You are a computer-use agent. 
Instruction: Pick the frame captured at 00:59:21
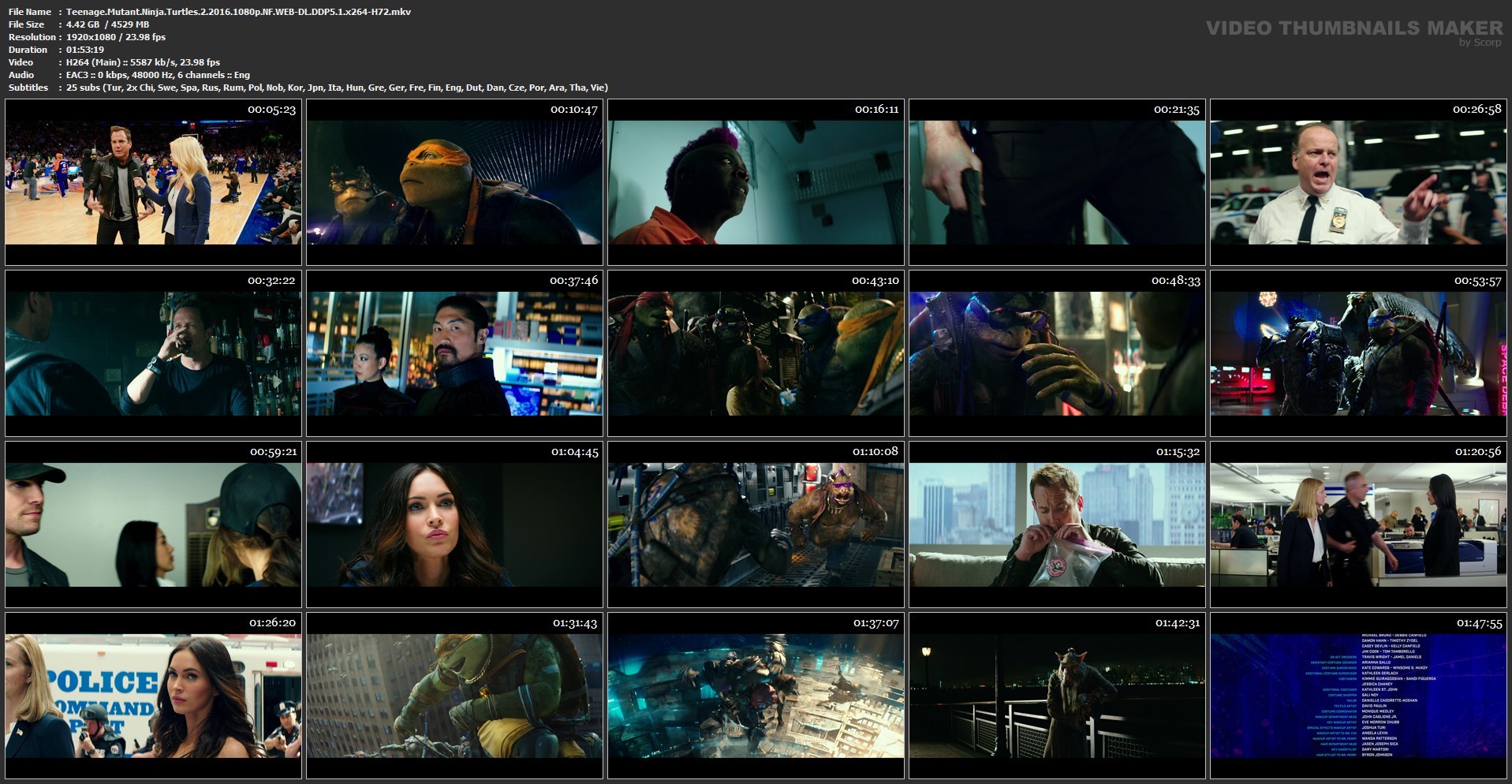(x=153, y=525)
